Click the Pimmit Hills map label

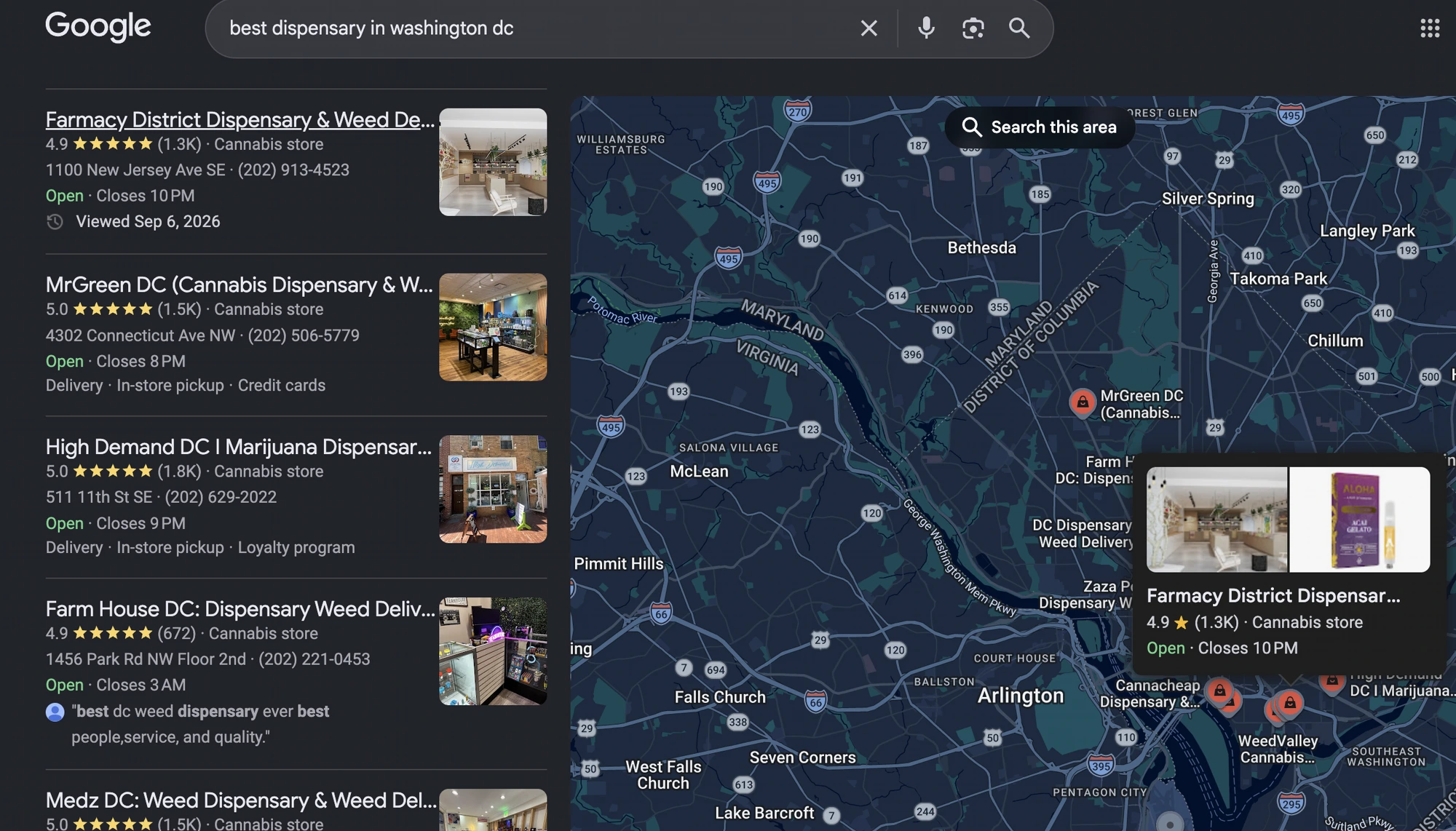click(619, 564)
